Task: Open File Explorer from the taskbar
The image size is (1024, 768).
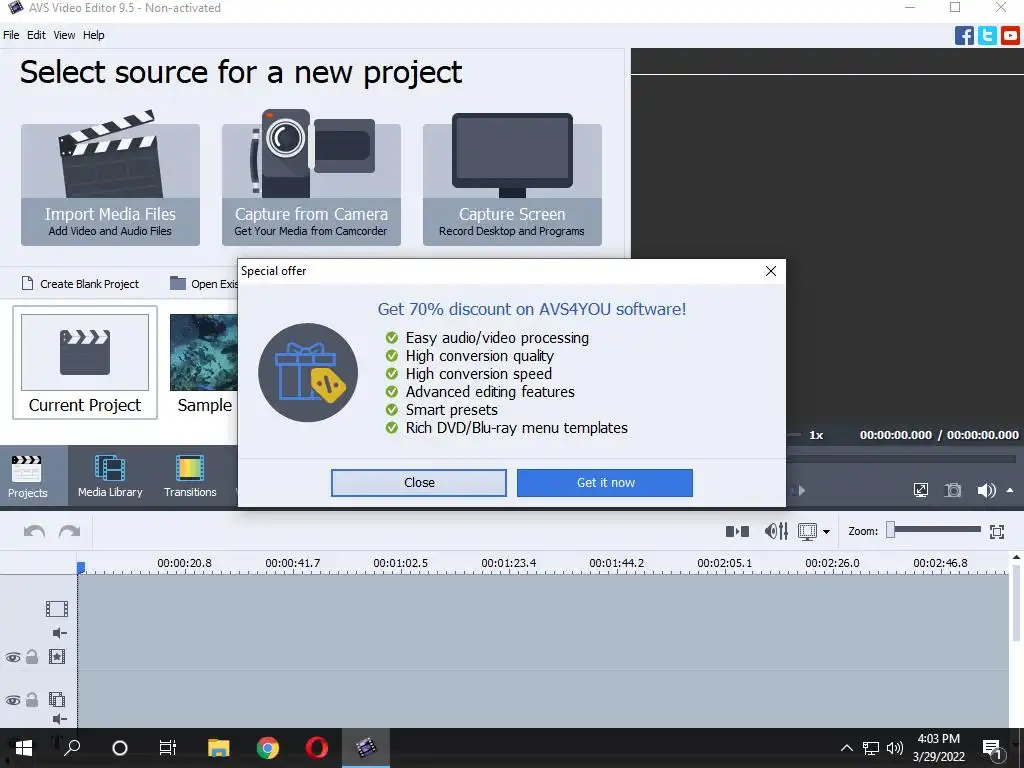Action: tap(219, 748)
